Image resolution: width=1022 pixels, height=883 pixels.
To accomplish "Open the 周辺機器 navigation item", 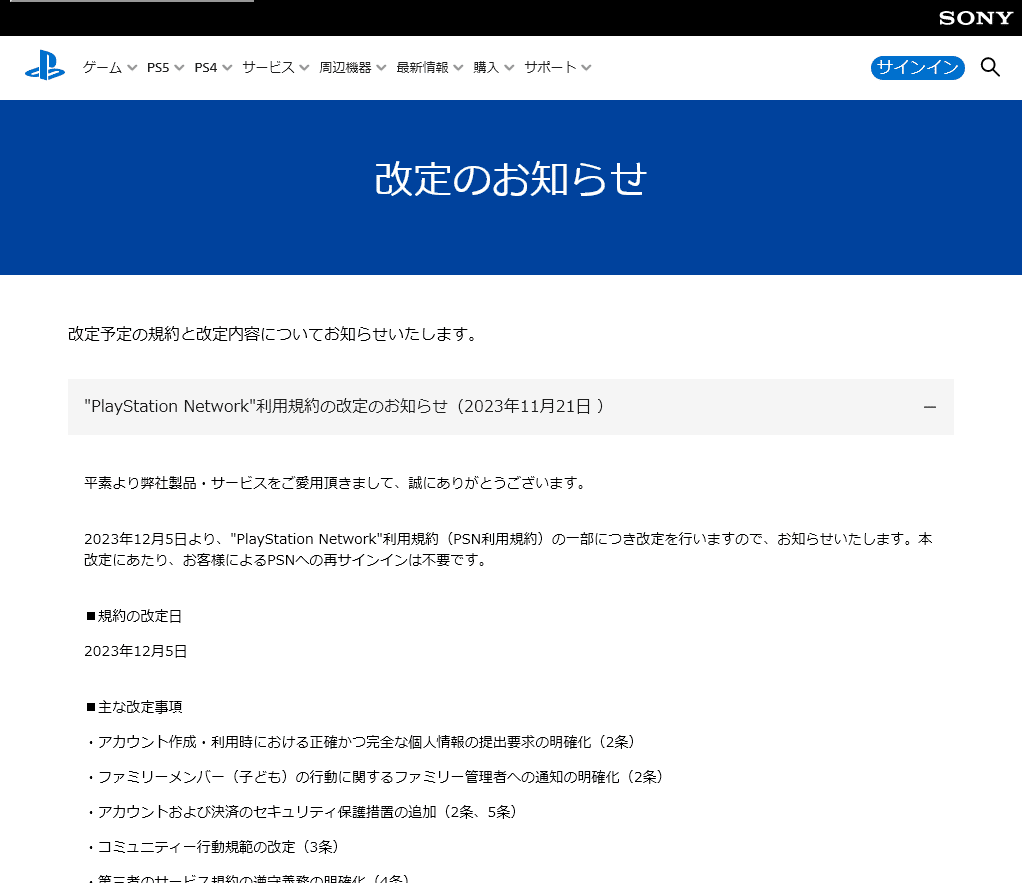I will pos(345,68).
